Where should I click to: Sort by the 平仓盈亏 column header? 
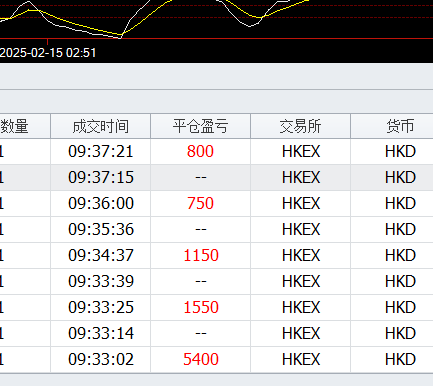(x=200, y=126)
